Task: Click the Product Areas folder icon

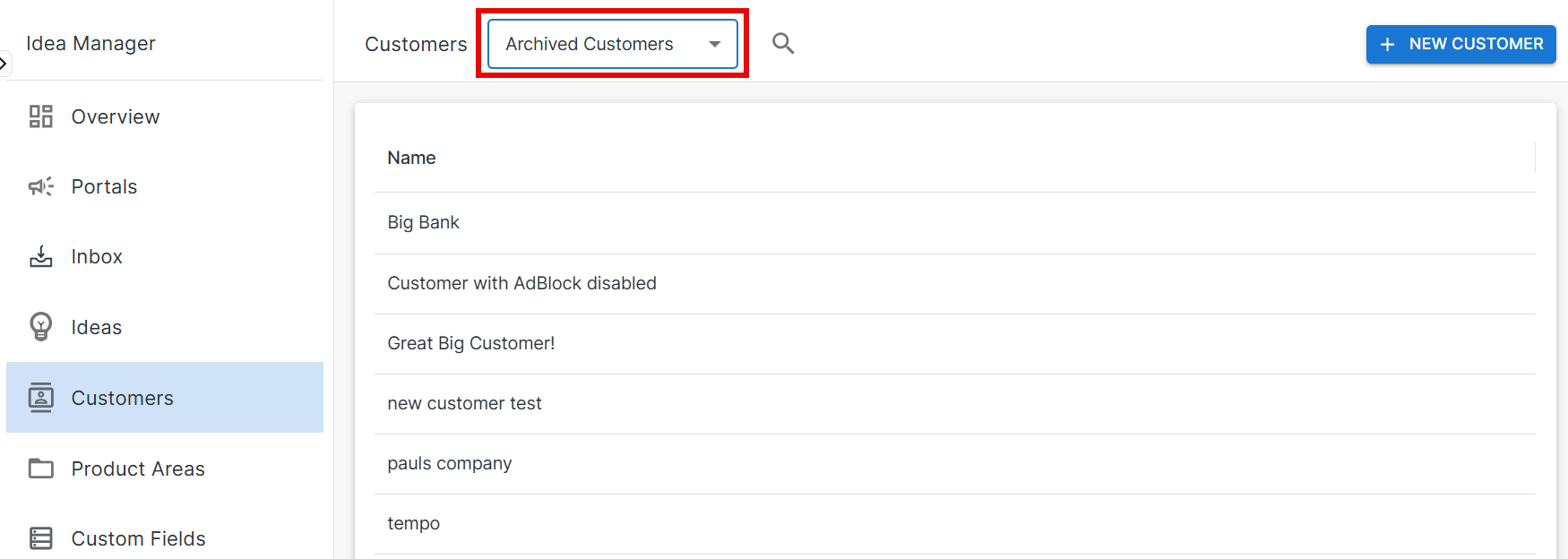Action: [x=41, y=469]
